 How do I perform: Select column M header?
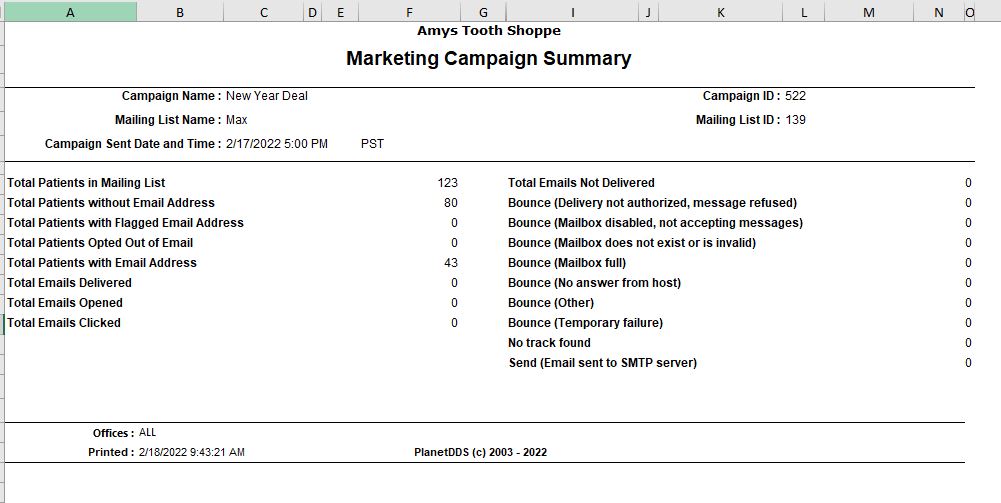tap(869, 12)
